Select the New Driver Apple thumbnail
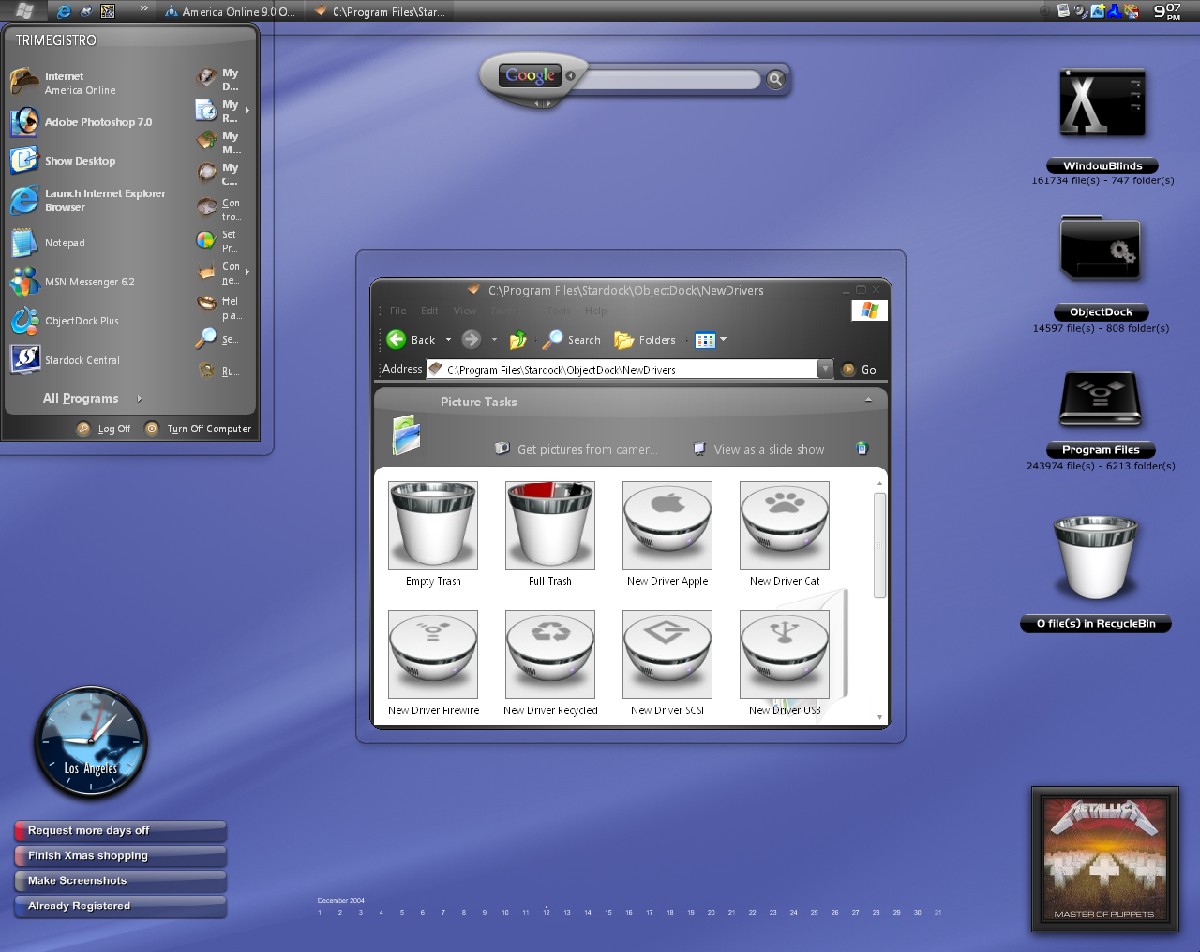The width and height of the screenshot is (1200, 952). (x=667, y=525)
